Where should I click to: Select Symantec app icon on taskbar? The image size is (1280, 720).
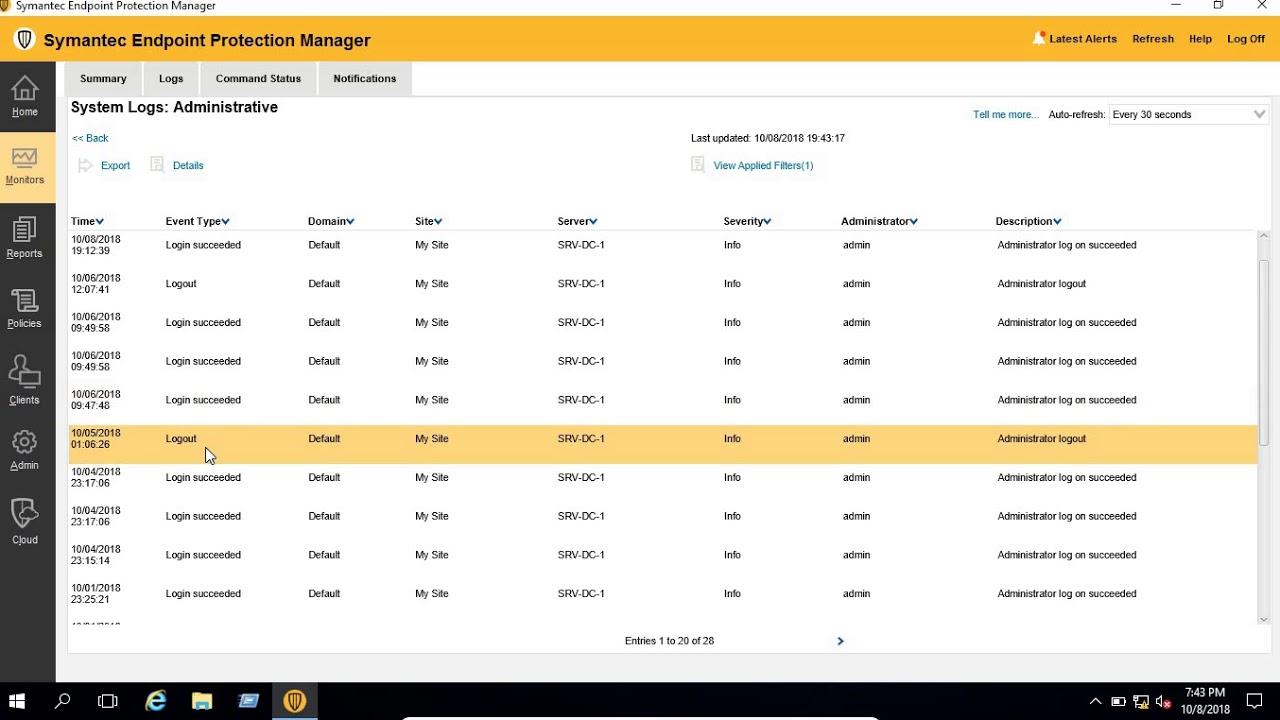pos(294,701)
